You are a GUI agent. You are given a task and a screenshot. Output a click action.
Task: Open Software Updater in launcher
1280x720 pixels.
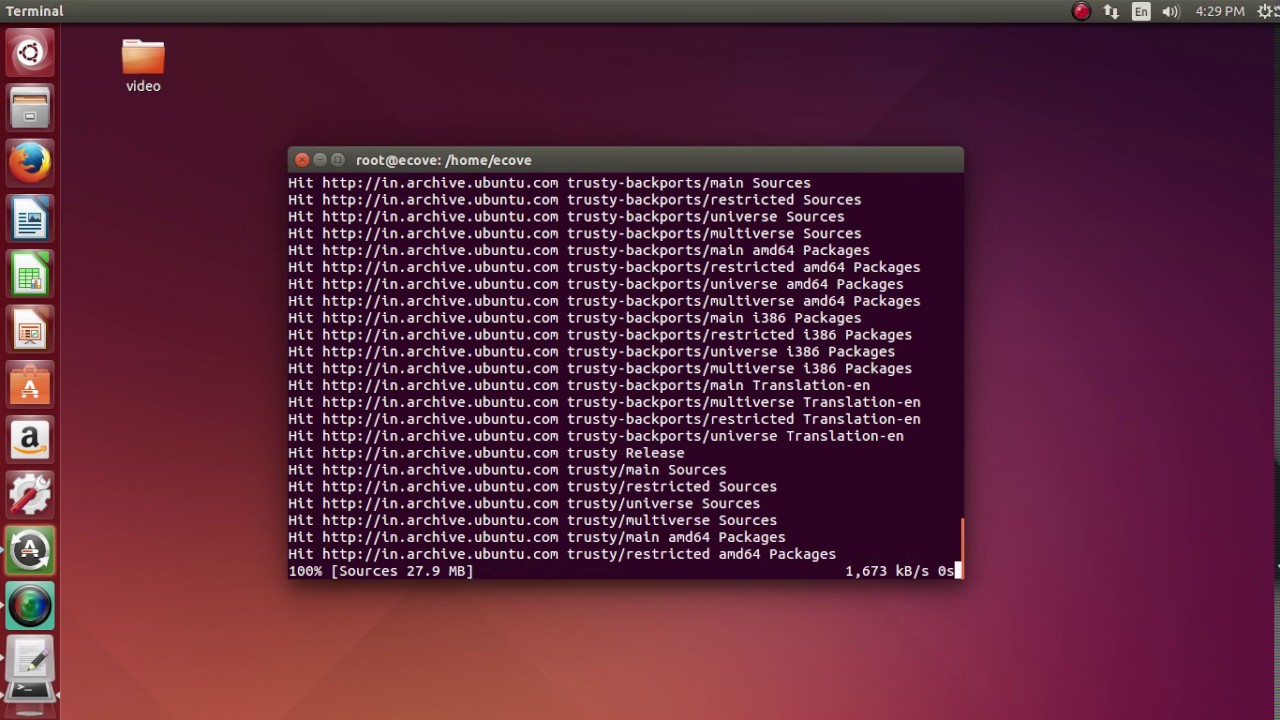pyautogui.click(x=30, y=551)
